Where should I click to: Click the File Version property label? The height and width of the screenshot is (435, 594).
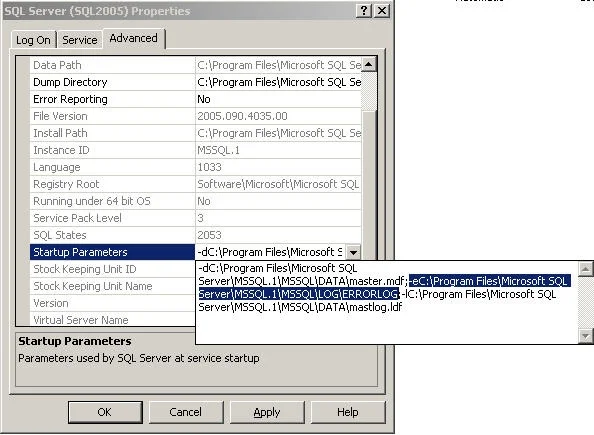(60, 116)
